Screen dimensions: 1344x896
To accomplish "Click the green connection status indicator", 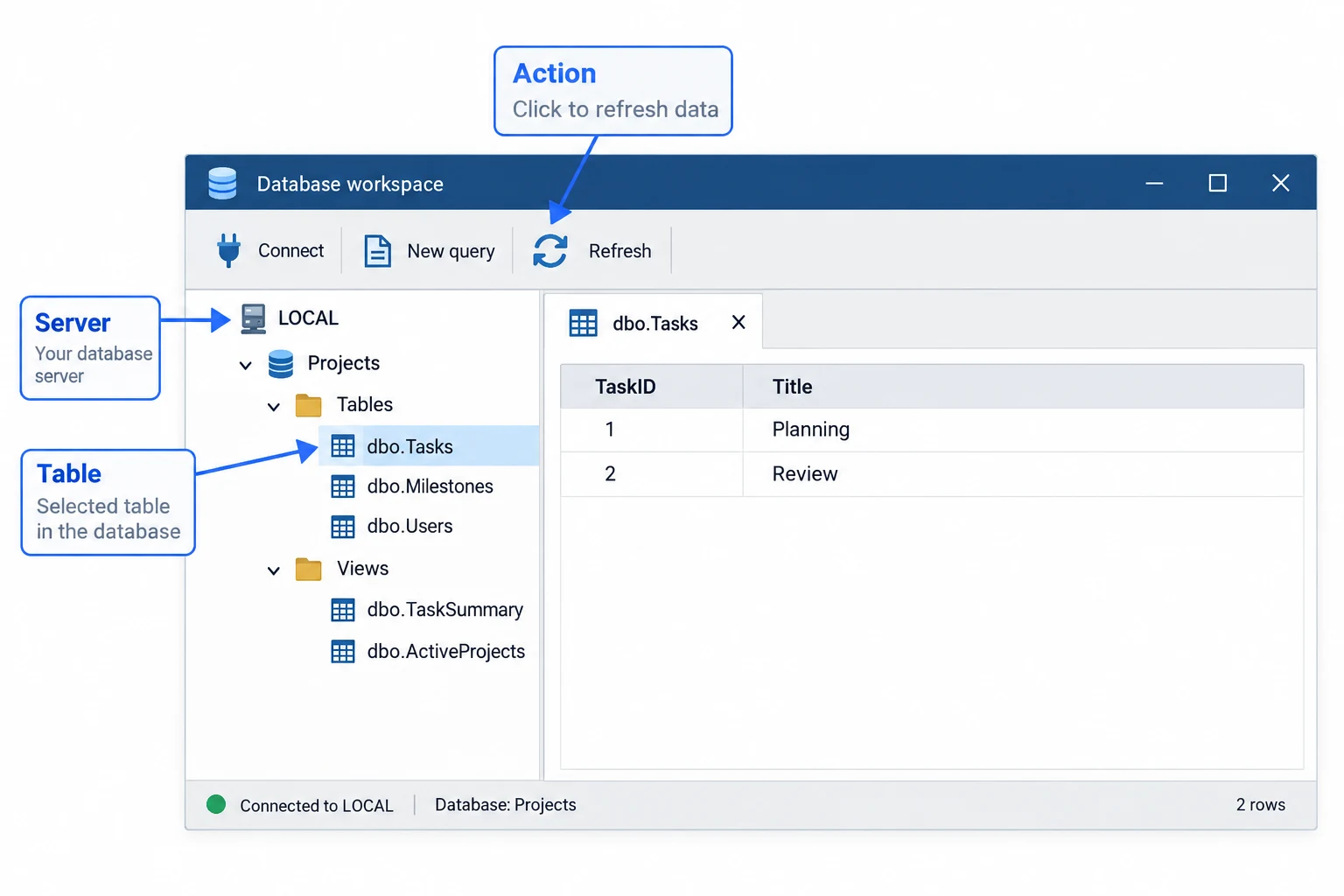I will pos(216,804).
